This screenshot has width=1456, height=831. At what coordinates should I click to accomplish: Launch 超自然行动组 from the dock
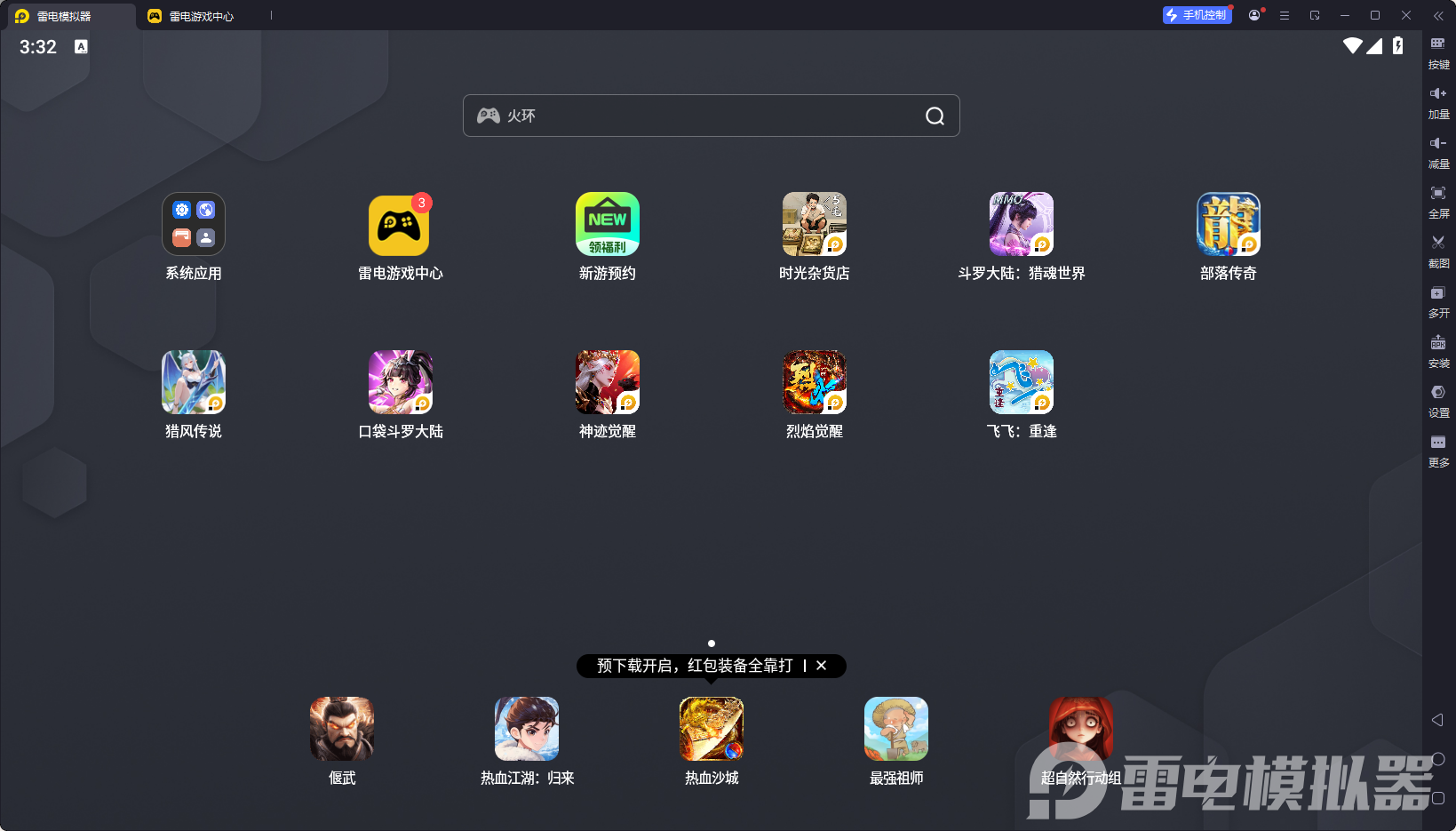[x=1081, y=729]
